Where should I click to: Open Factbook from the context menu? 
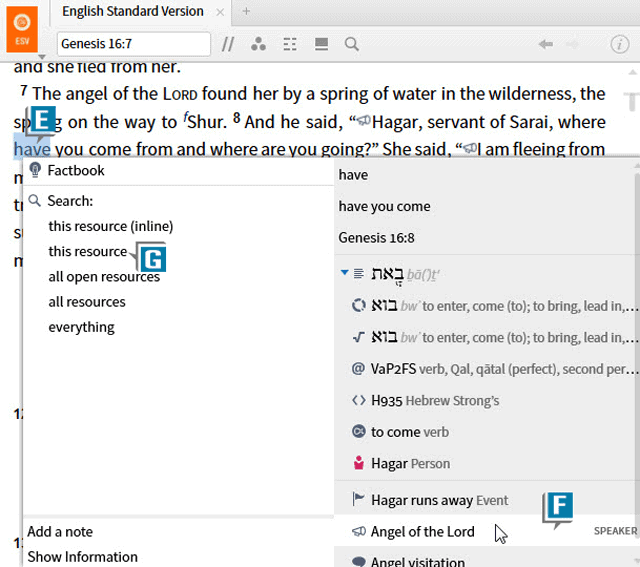(76, 171)
